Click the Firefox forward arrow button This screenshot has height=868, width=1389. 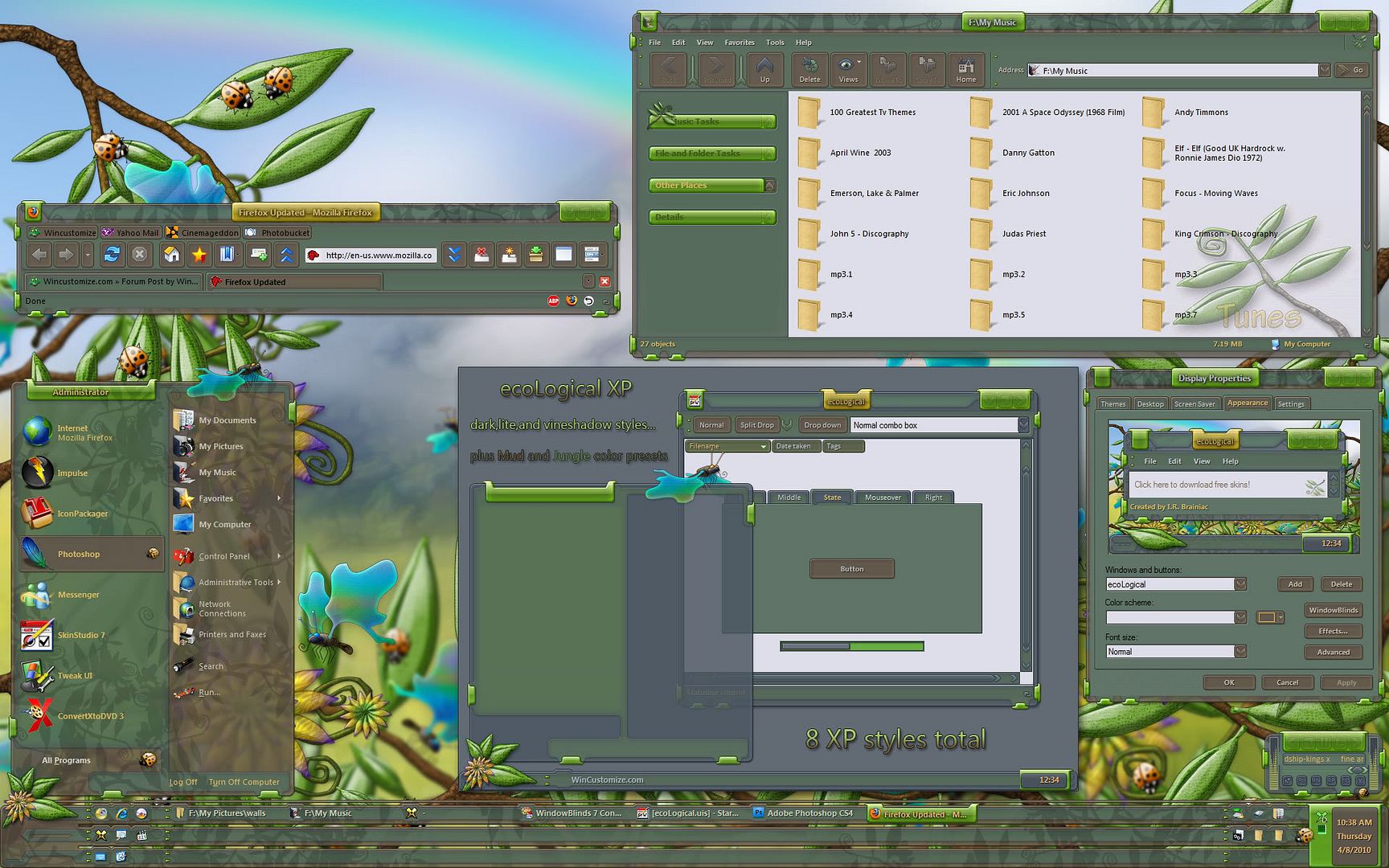click(x=66, y=255)
